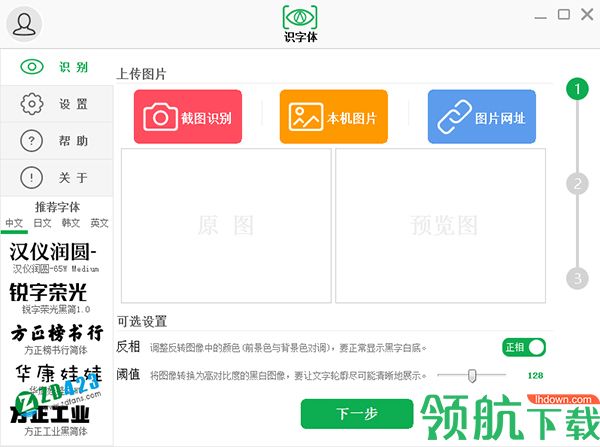Switch to the 韩文 font tab
This screenshot has width=600, height=447.
click(x=71, y=223)
